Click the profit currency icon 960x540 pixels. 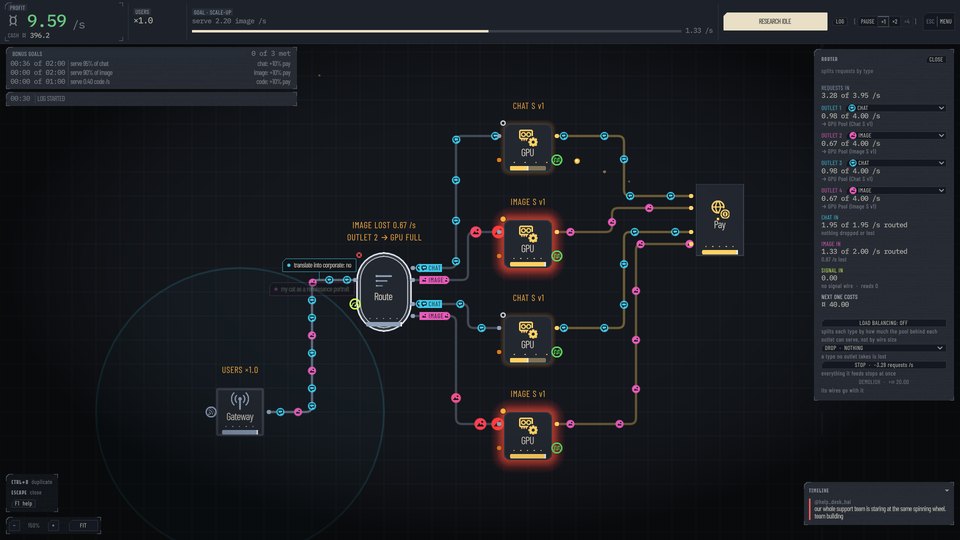pos(13,21)
